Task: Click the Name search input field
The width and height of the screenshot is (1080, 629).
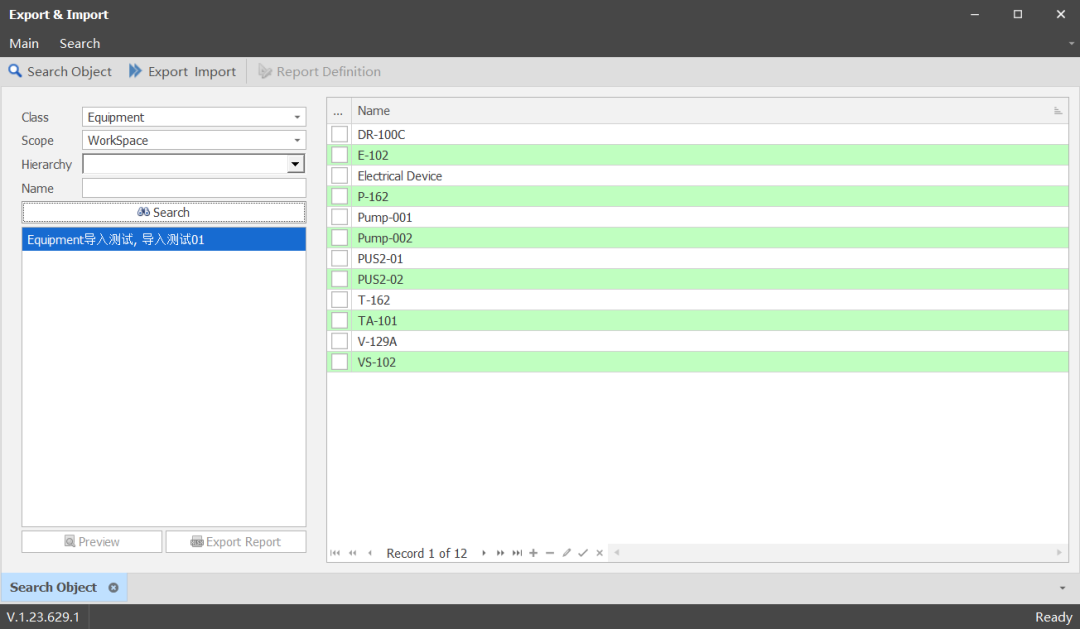Action: 194,188
